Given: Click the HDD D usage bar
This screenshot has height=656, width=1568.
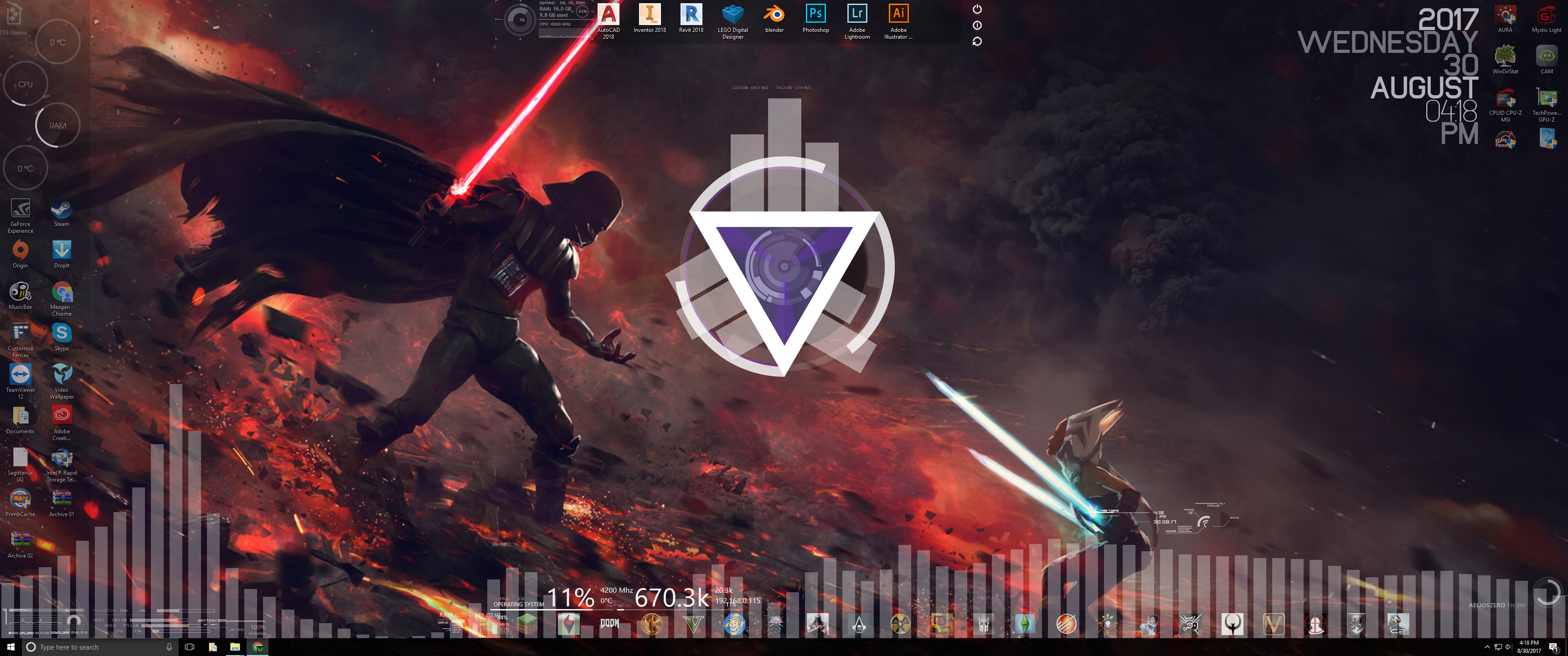Looking at the screenshot, I should [170, 625].
